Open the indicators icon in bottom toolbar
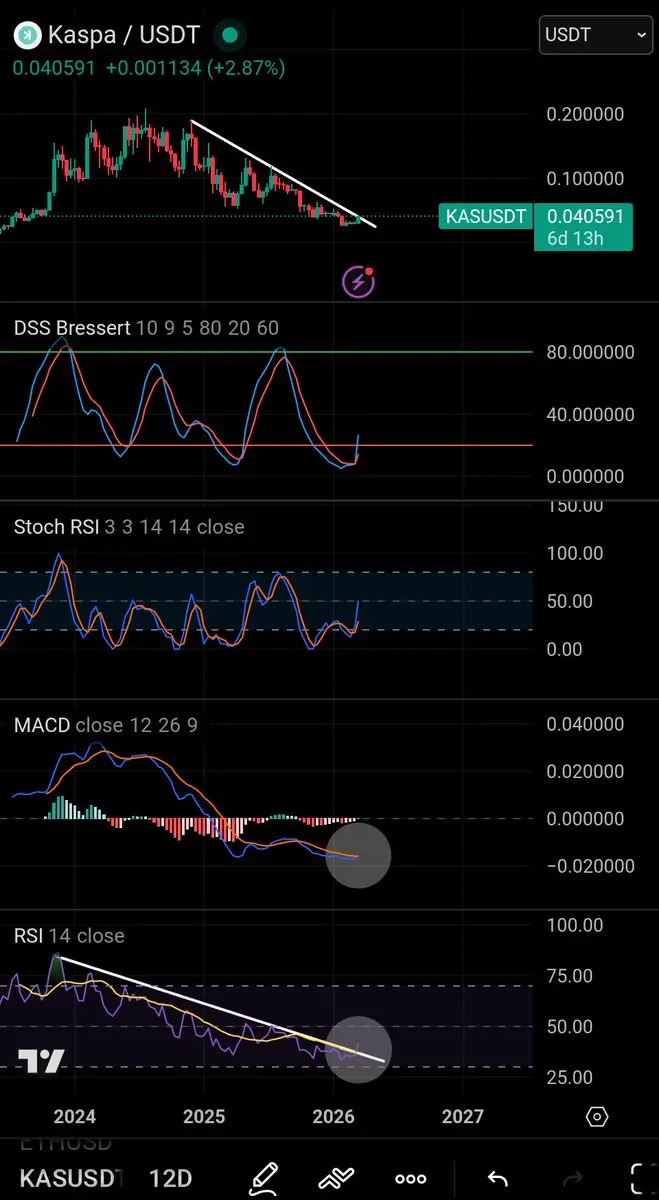 click(x=337, y=1178)
